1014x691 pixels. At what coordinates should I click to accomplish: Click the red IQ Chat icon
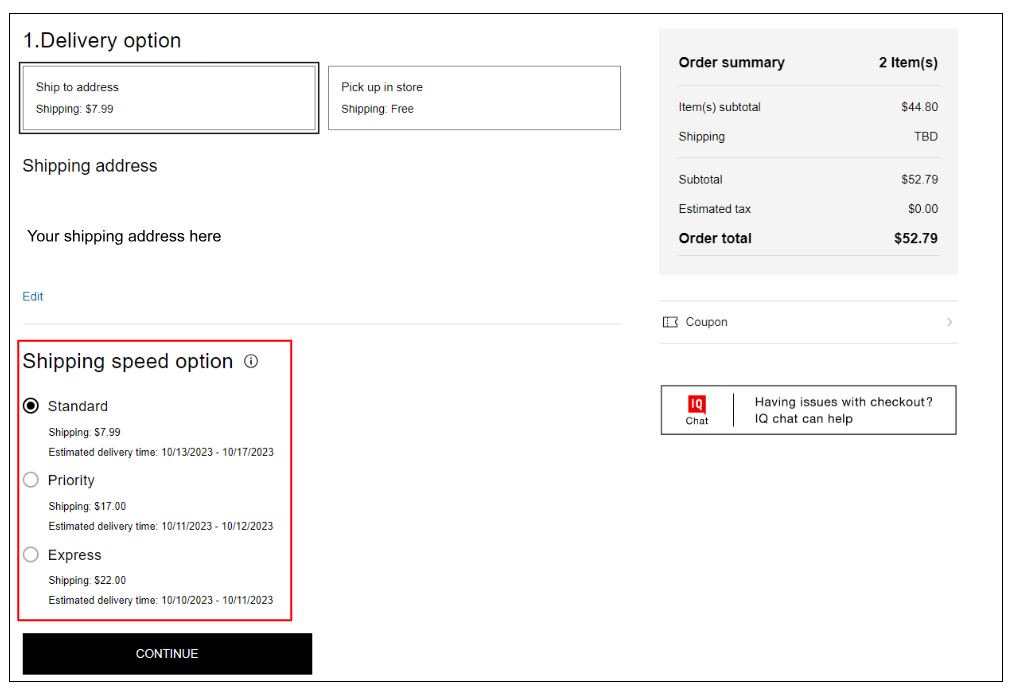697,404
